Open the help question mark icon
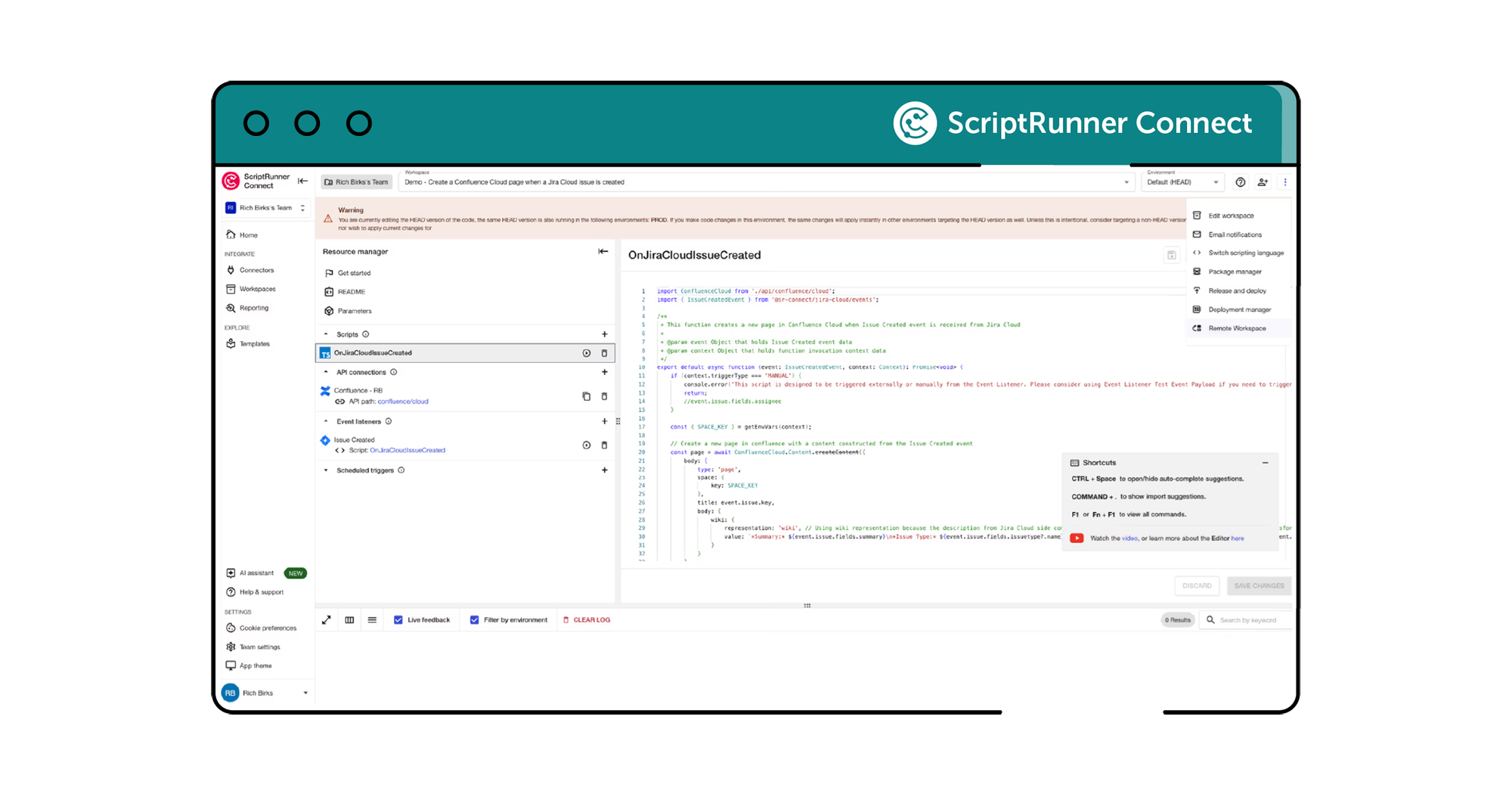 [1240, 182]
